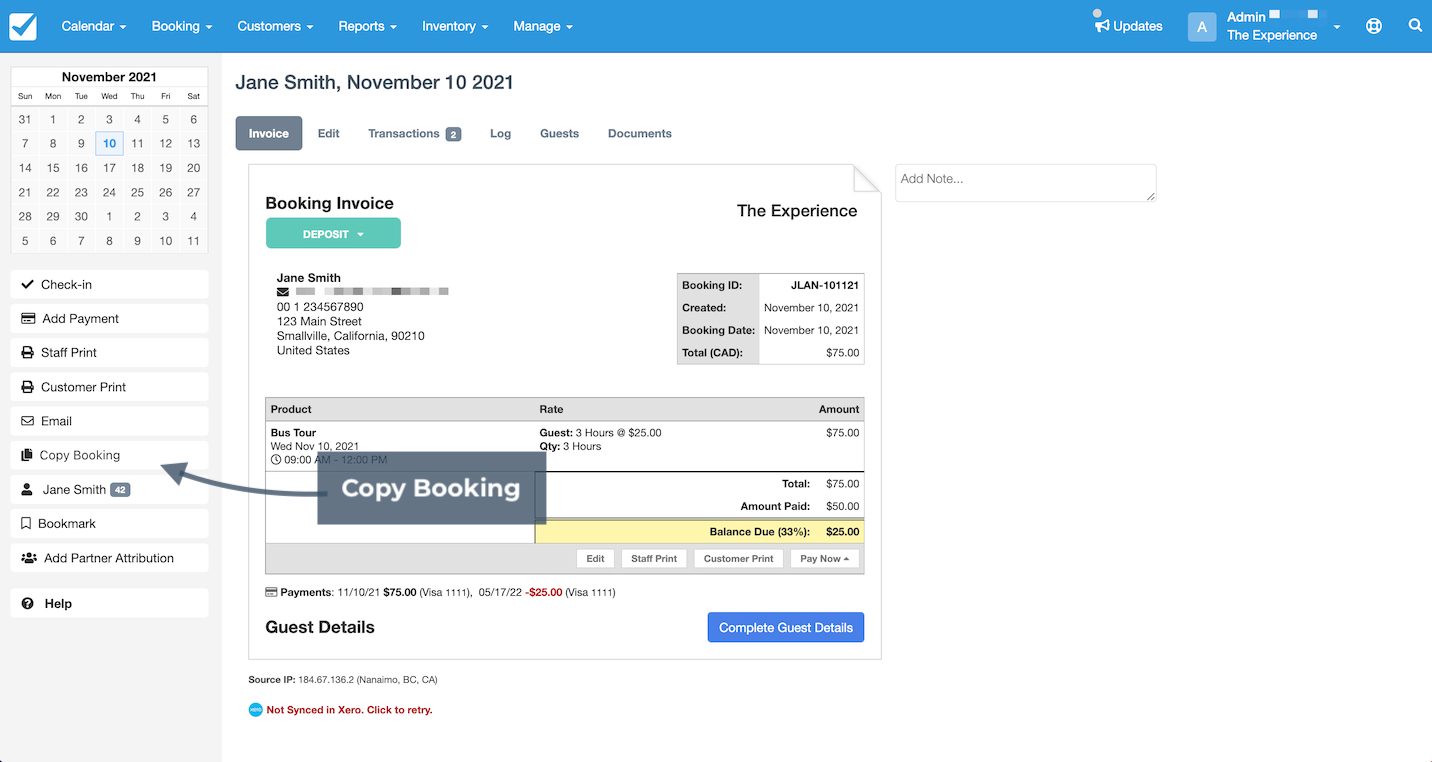Viewport: 1432px width, 762px height.
Task: Open Updates megaphone notifications
Action: pos(1128,26)
